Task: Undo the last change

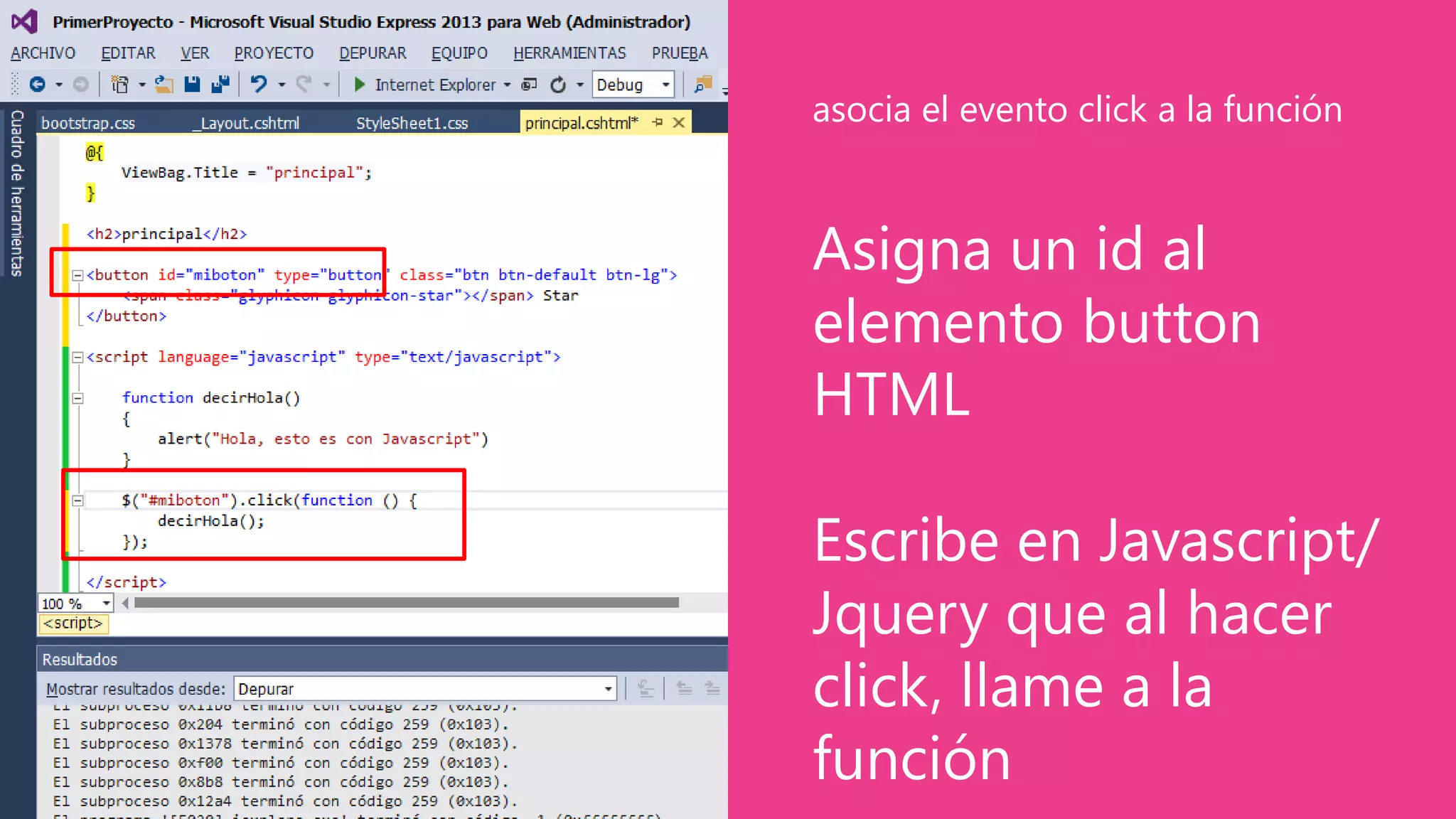Action: [259, 85]
